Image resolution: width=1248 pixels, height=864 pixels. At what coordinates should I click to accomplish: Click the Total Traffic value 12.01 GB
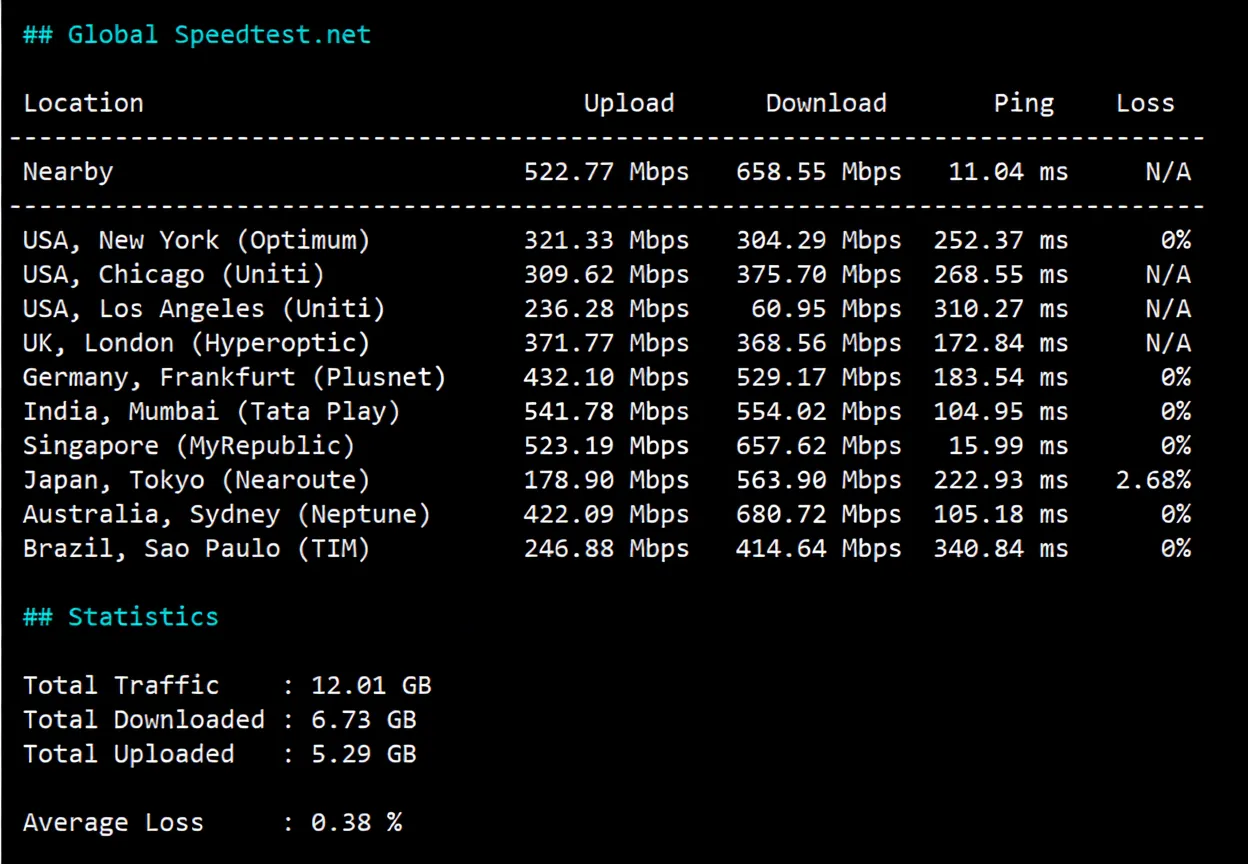point(371,685)
